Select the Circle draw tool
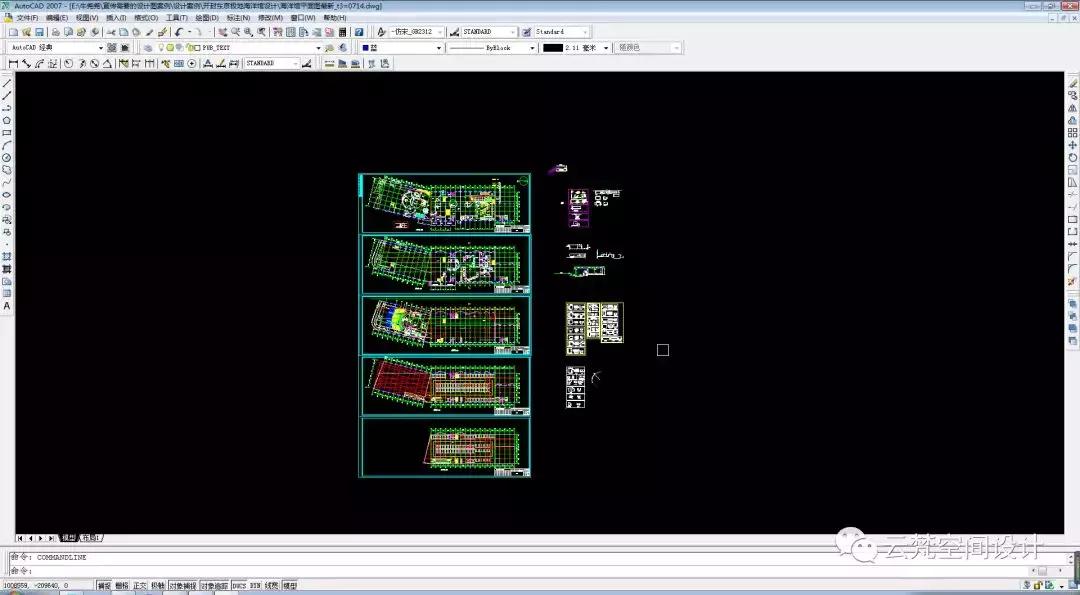The width and height of the screenshot is (1080, 595). pos(7,158)
